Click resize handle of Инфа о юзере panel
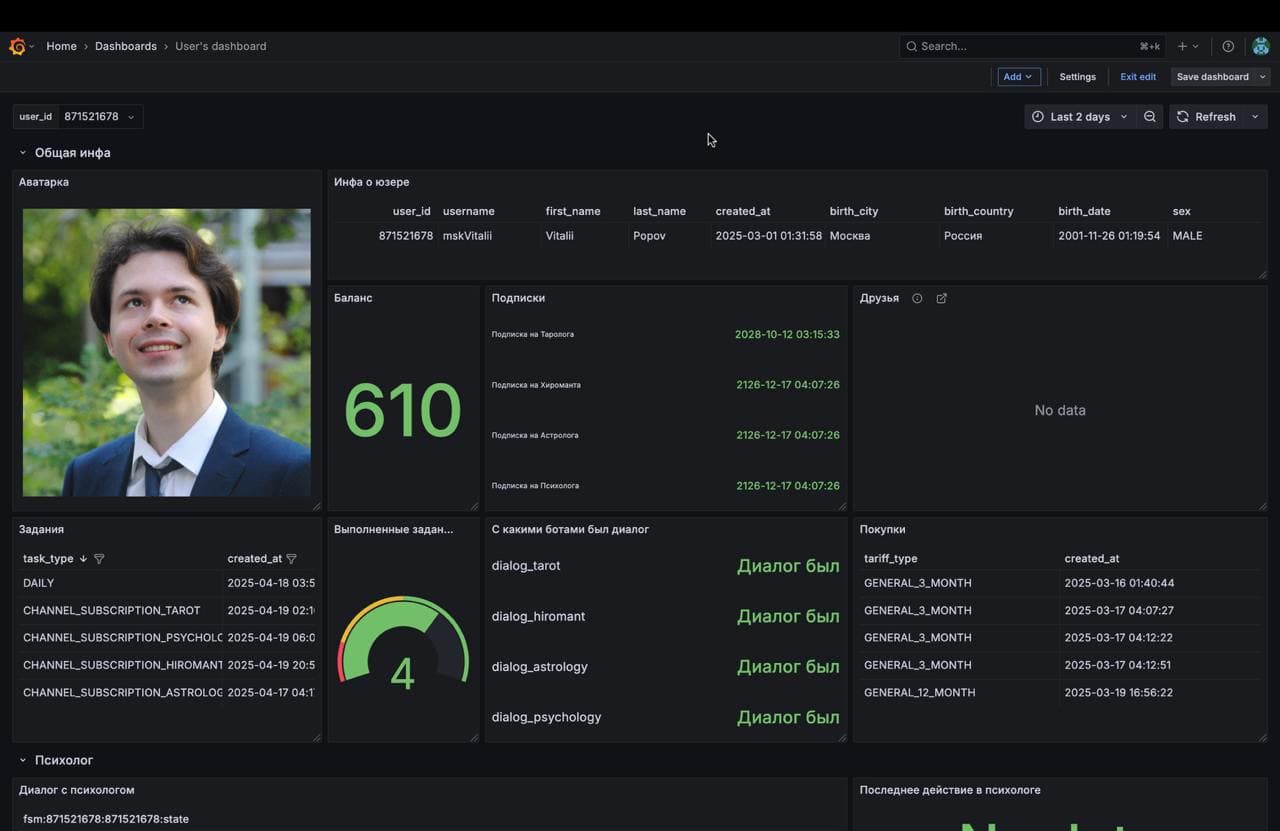 (x=1262, y=274)
